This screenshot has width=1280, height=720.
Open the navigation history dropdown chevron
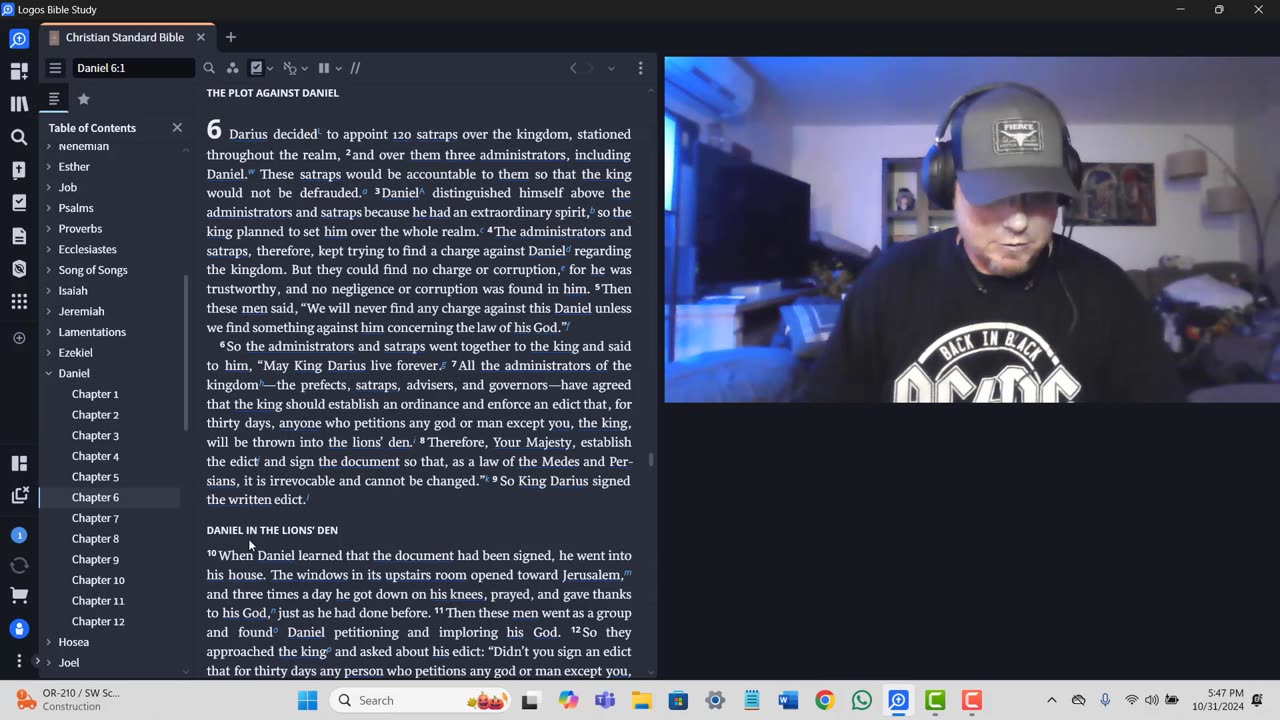(x=611, y=68)
